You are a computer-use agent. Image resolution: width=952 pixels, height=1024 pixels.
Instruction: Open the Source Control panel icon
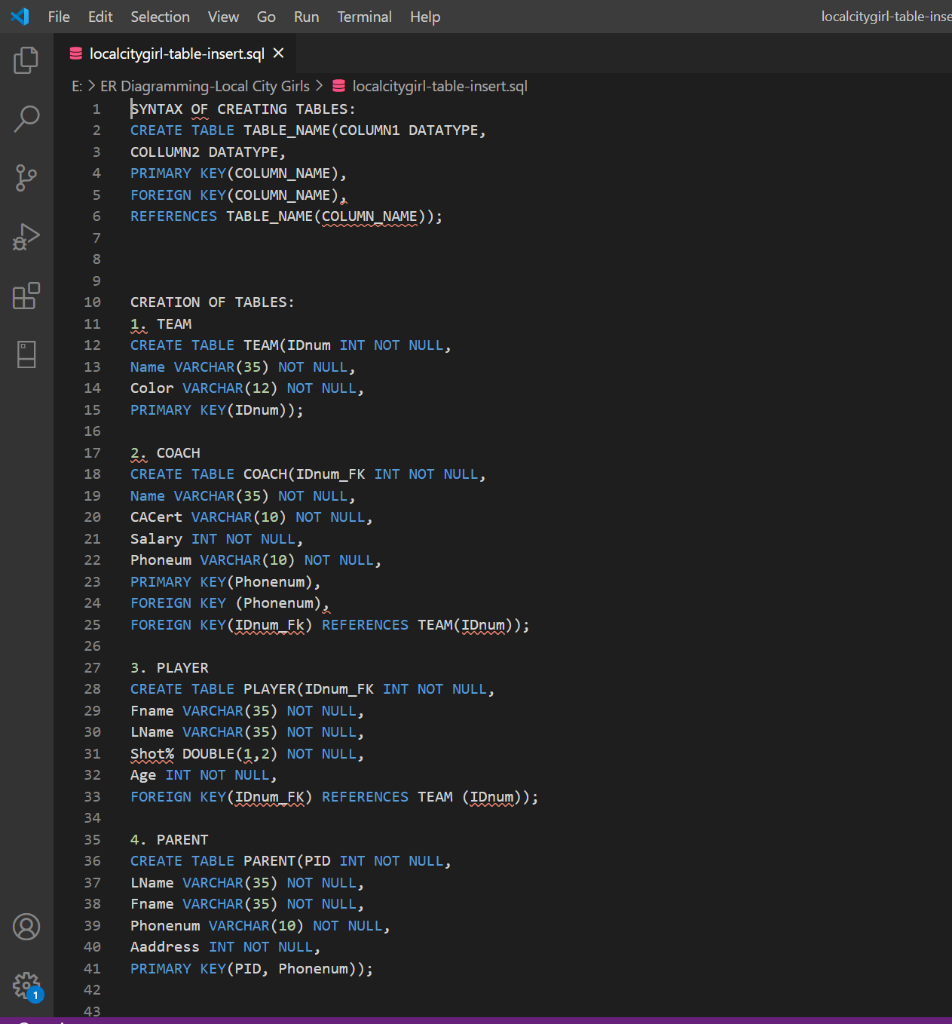pos(26,178)
